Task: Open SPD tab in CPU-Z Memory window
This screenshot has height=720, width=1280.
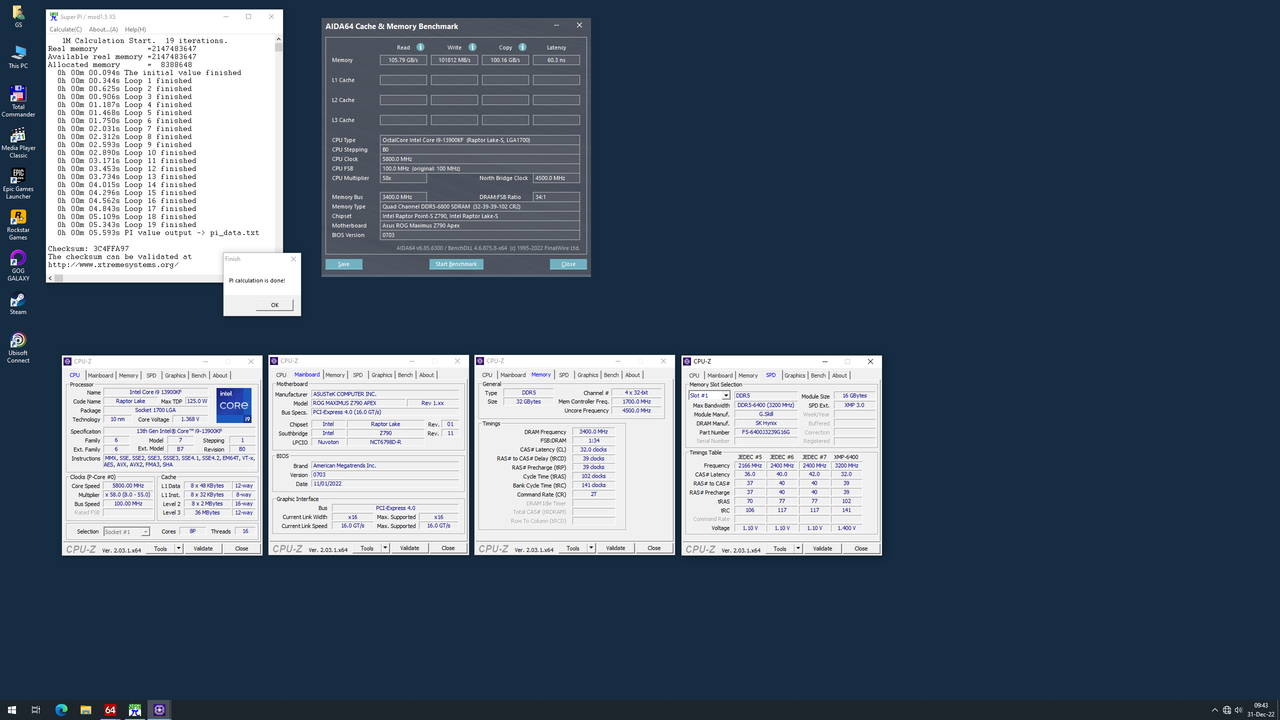Action: 564,375
